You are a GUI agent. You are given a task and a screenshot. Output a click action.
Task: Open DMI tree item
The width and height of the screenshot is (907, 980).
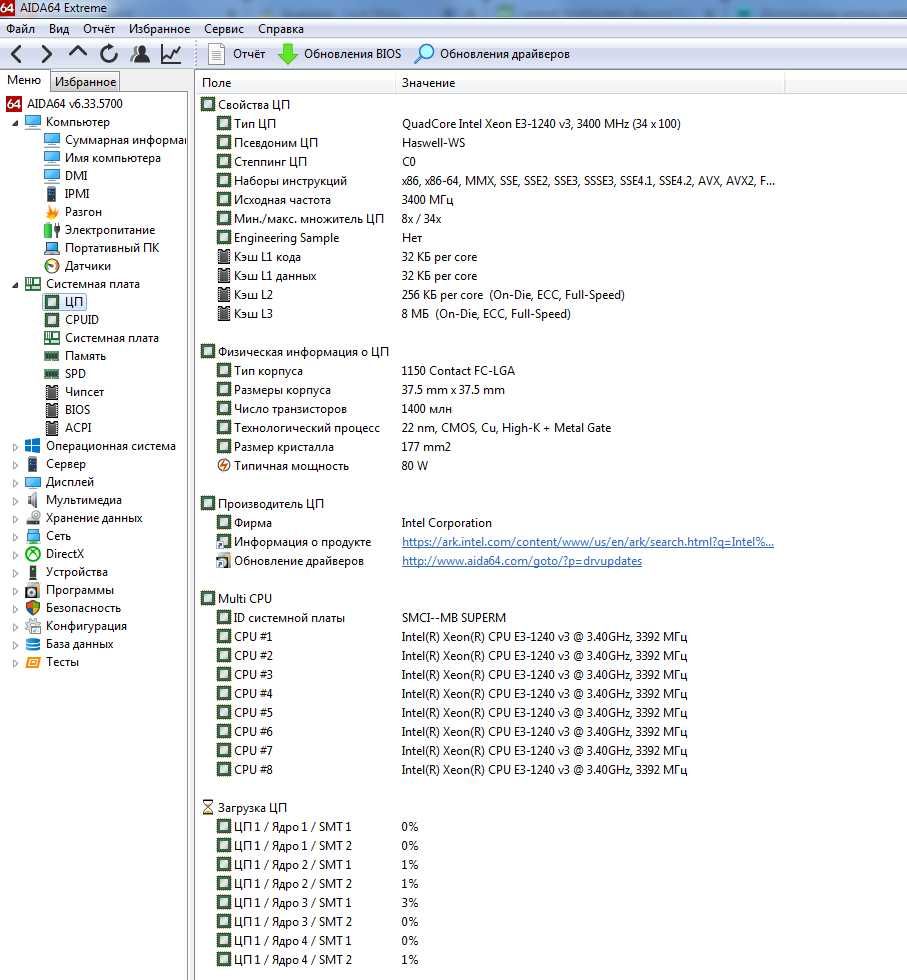pyautogui.click(x=66, y=176)
